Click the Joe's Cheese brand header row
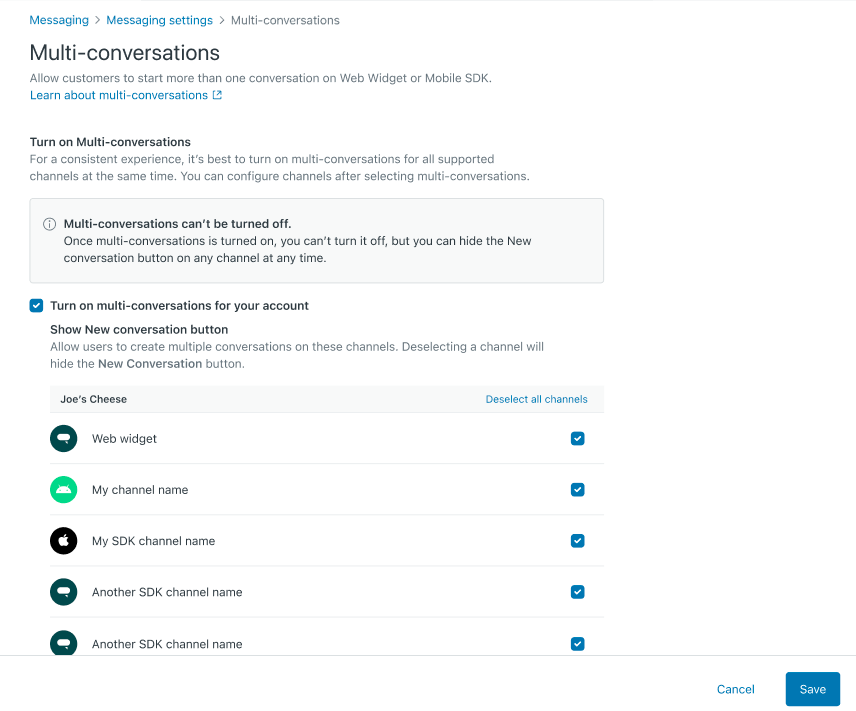This screenshot has height=711, width=856. pyautogui.click(x=94, y=399)
